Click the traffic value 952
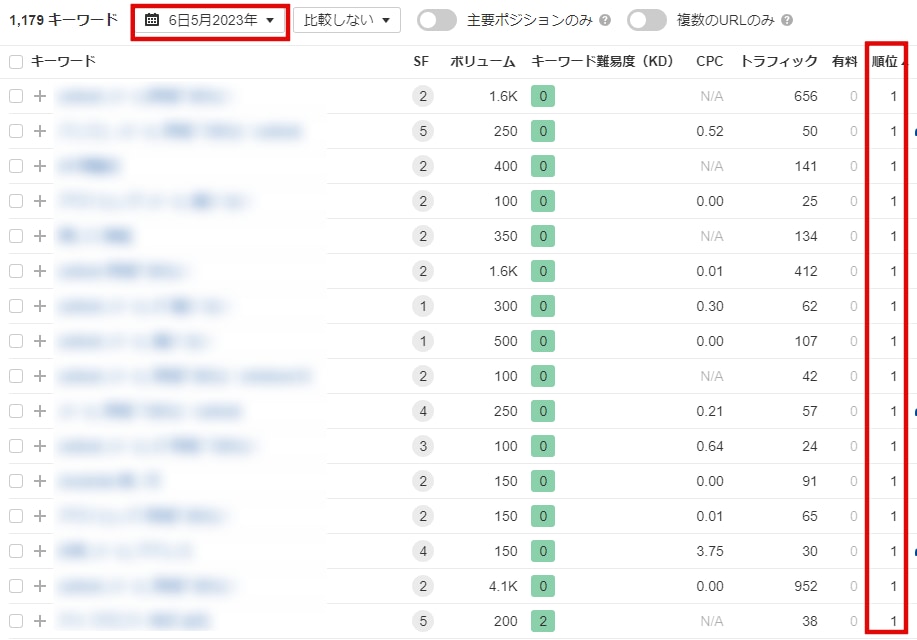 [805, 586]
